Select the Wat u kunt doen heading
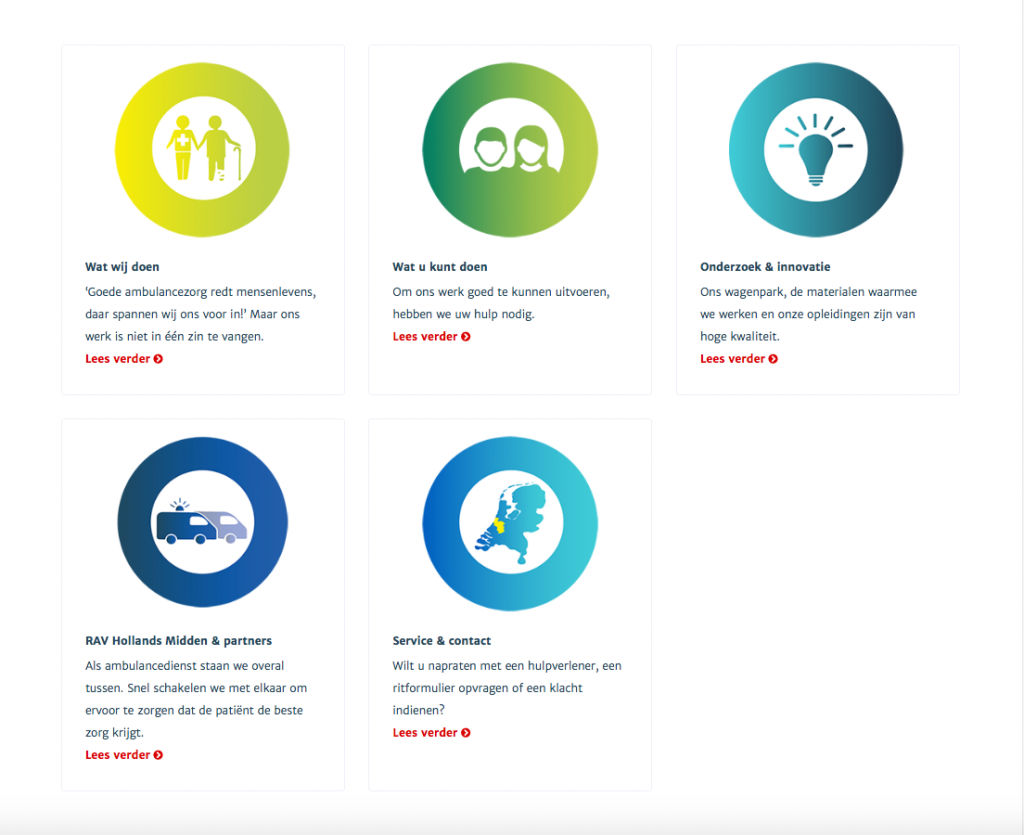 point(440,267)
